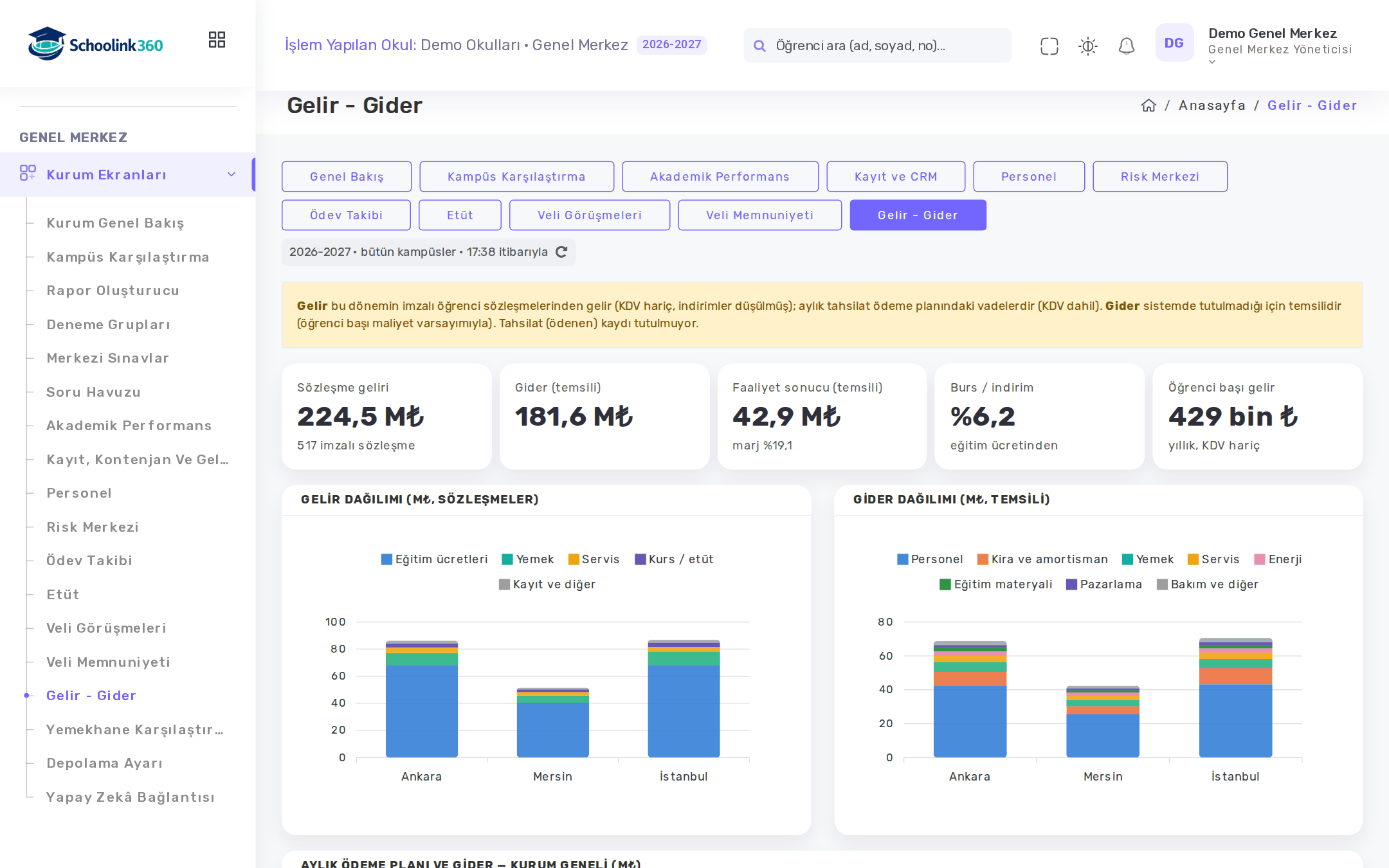The image size is (1389, 868).
Task: Click the student search input field
Action: click(x=877, y=46)
